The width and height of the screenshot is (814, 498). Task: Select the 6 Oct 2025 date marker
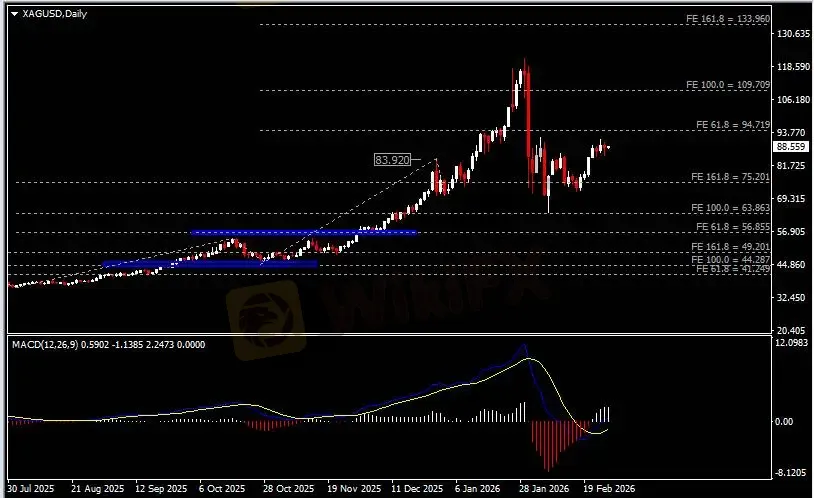(222, 489)
